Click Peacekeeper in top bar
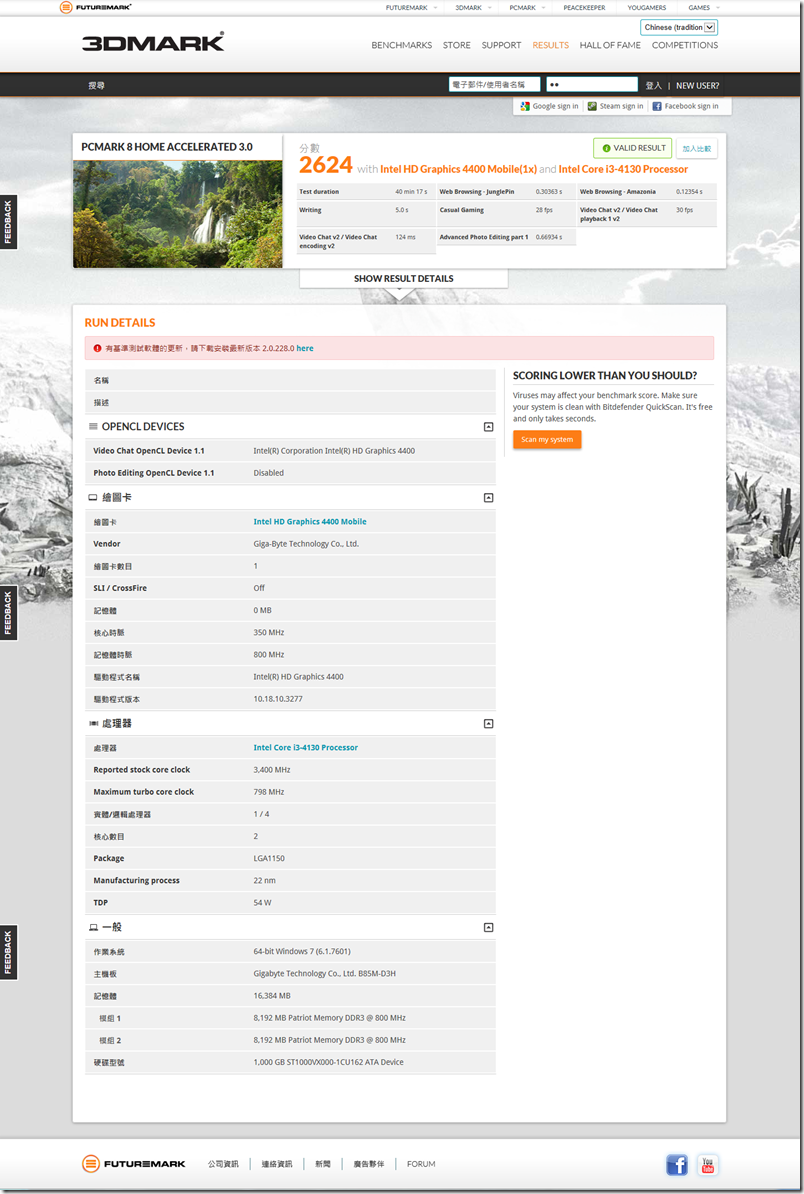The image size is (804, 1194). 584,8
